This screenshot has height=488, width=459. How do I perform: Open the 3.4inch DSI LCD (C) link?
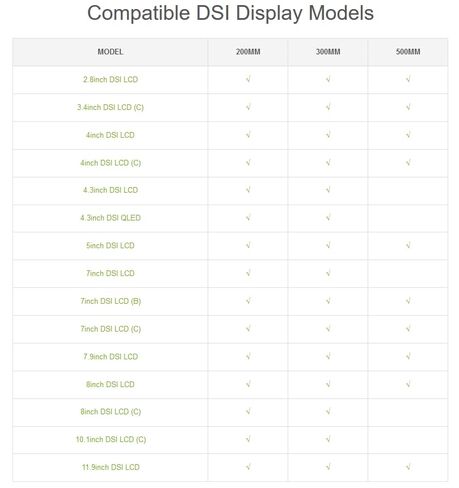[x=110, y=107]
